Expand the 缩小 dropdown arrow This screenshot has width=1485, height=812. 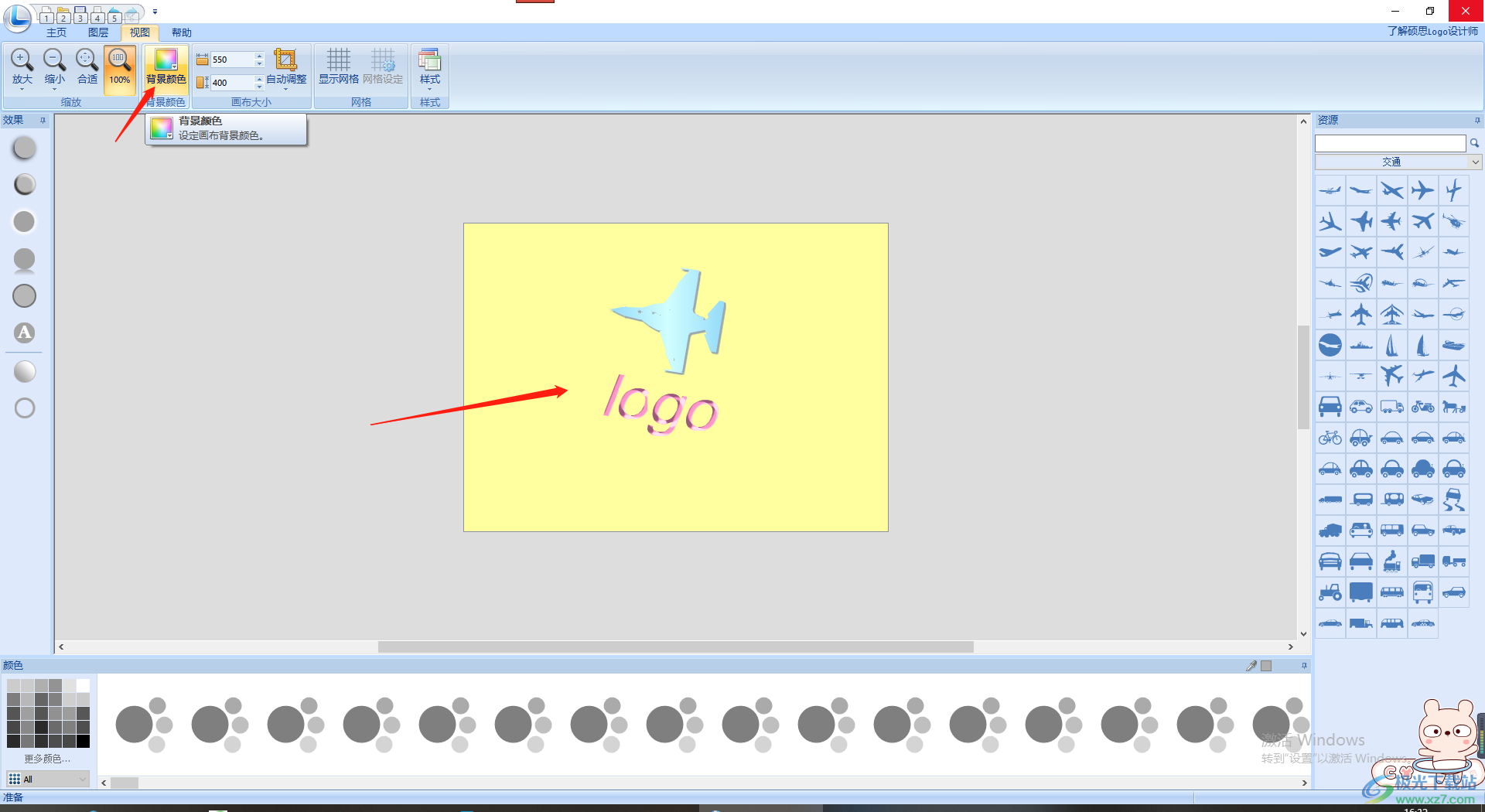pos(54,90)
